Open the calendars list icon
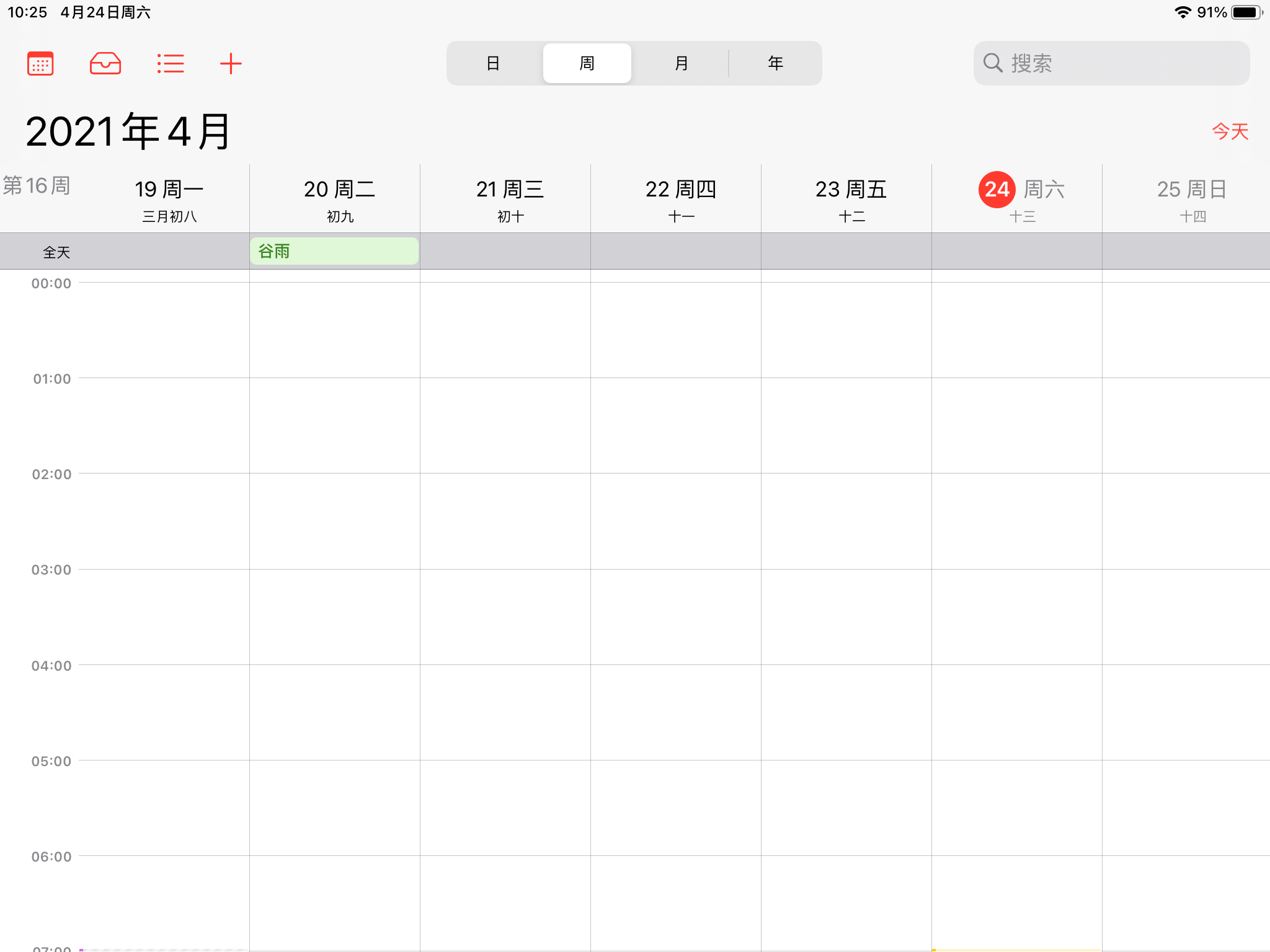Image resolution: width=1270 pixels, height=952 pixels. [40, 63]
